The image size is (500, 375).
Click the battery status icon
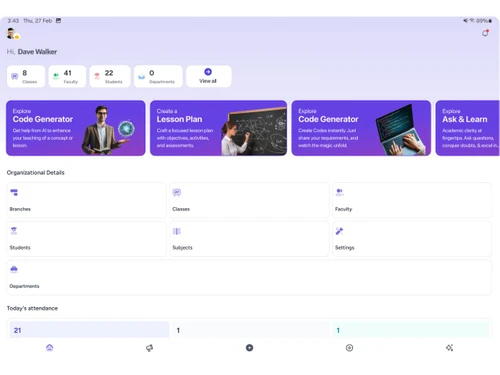pyautogui.click(x=490, y=21)
